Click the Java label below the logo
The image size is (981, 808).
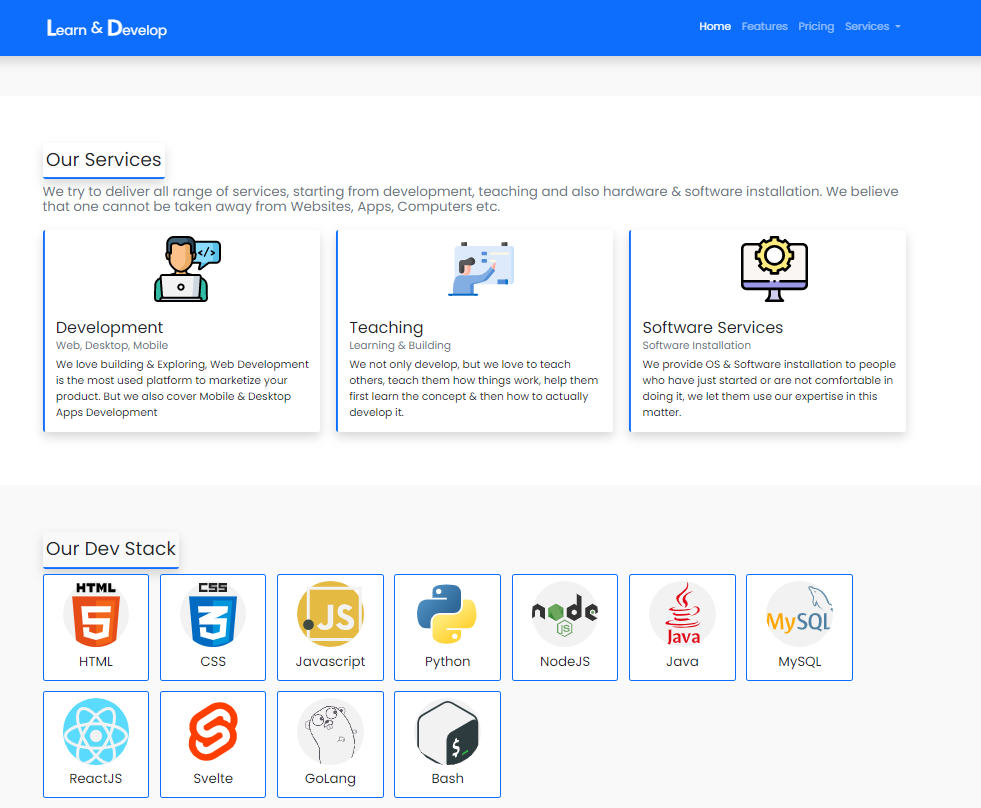682,662
